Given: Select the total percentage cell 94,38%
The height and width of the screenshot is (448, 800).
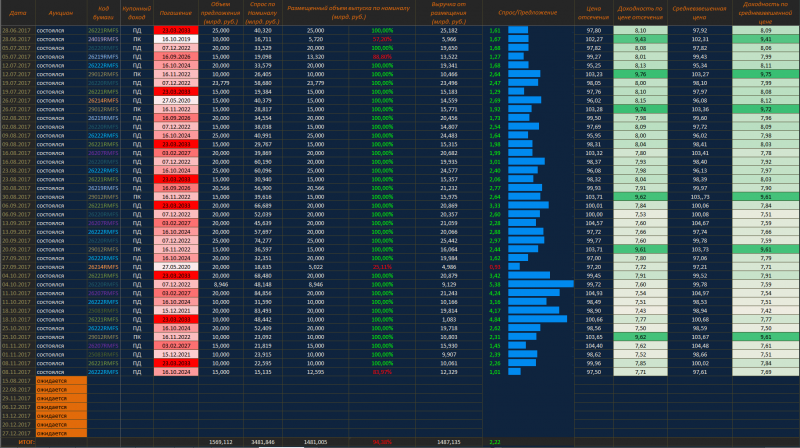Looking at the screenshot, I should (381, 441).
